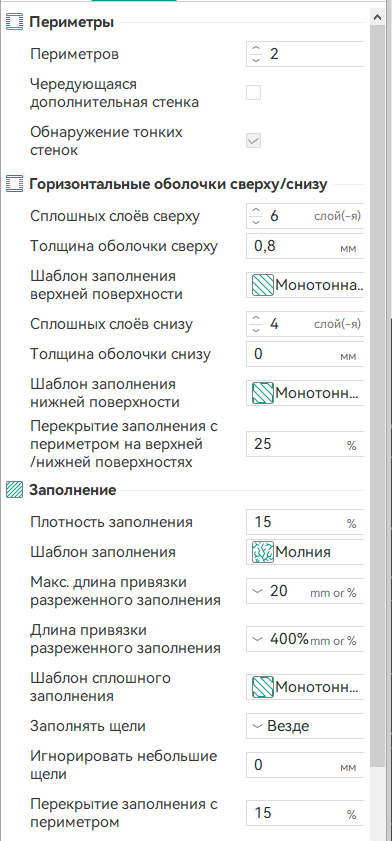Decrease Сплошных слоёв сверху with down arrow

pos(256,222)
